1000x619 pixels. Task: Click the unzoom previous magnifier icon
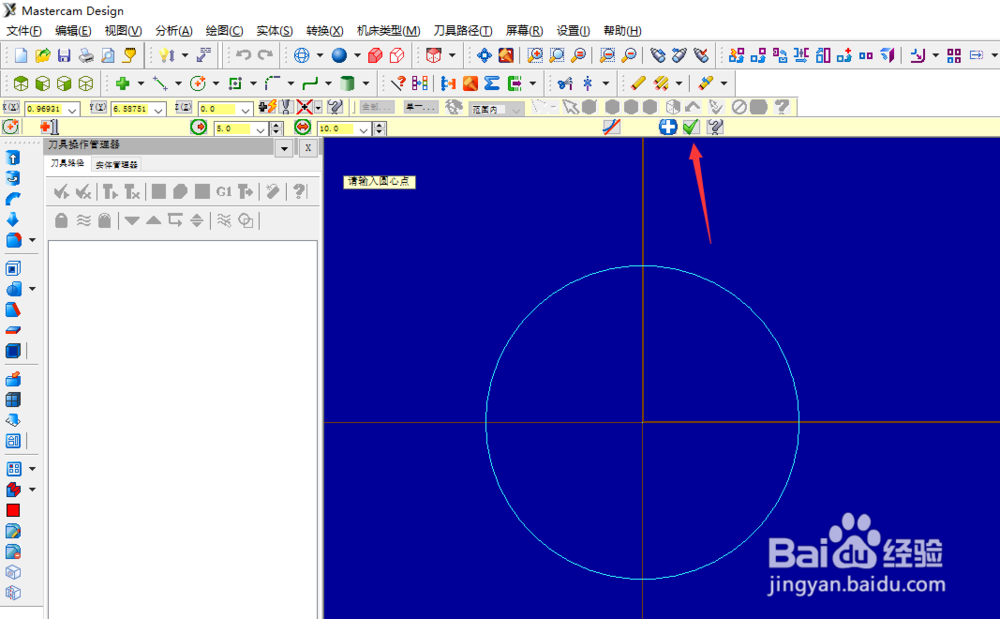(x=607, y=55)
